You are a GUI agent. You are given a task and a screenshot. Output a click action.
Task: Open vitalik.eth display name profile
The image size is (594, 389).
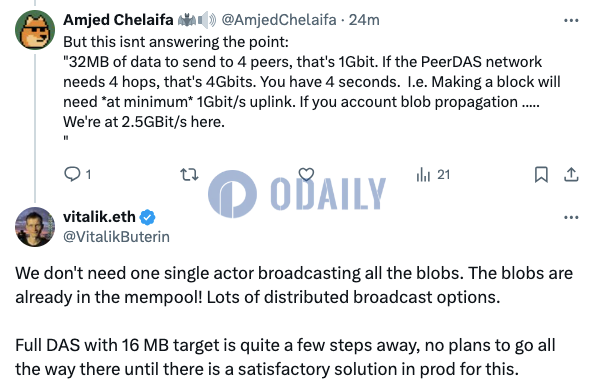coord(99,217)
